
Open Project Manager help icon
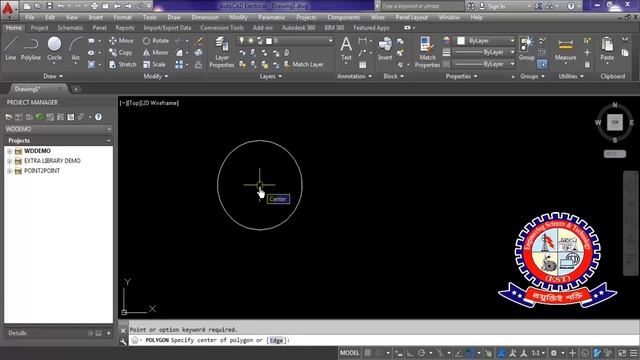coord(98,117)
